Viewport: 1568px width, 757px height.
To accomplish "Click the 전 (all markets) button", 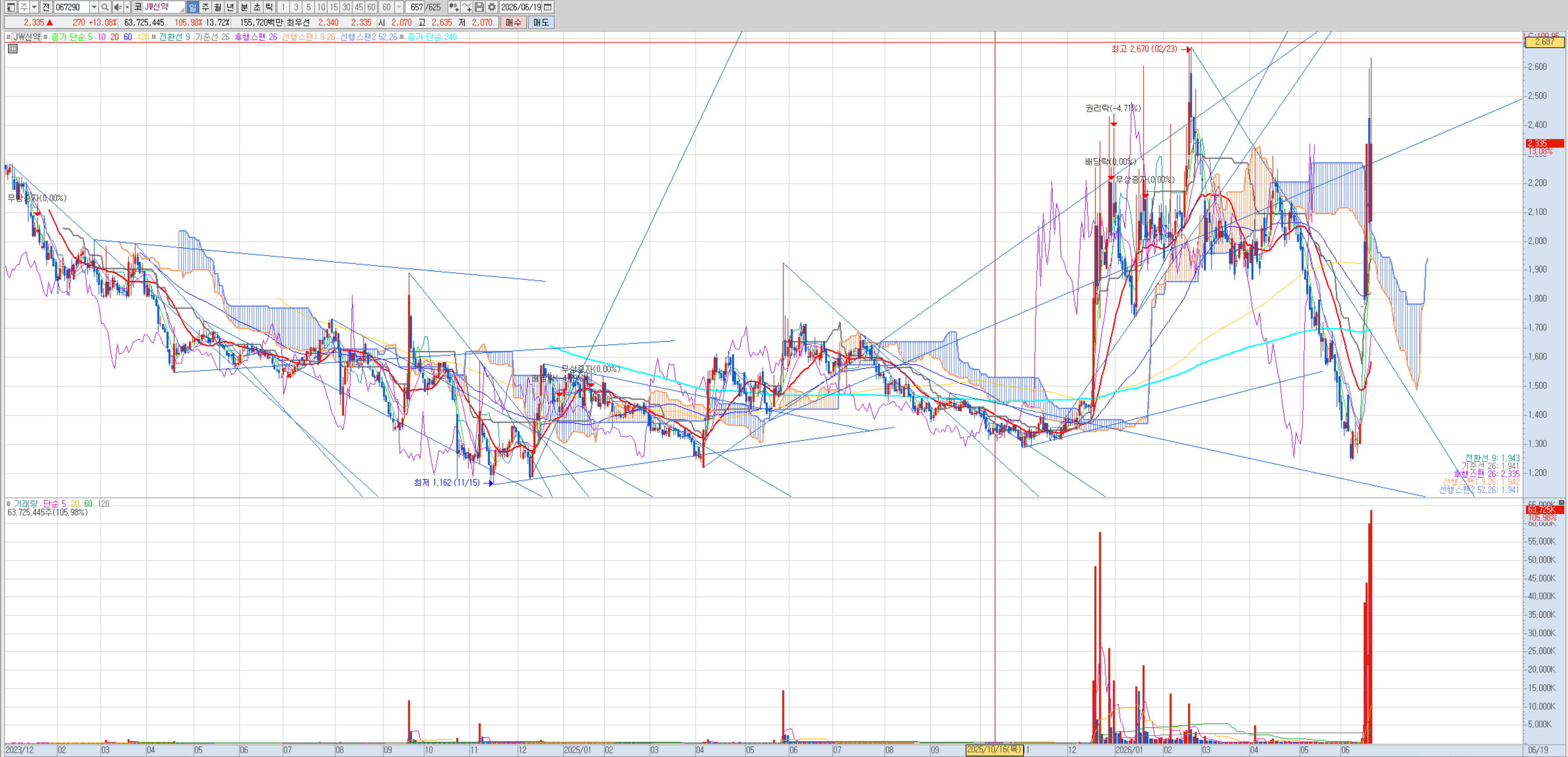I will (x=46, y=7).
